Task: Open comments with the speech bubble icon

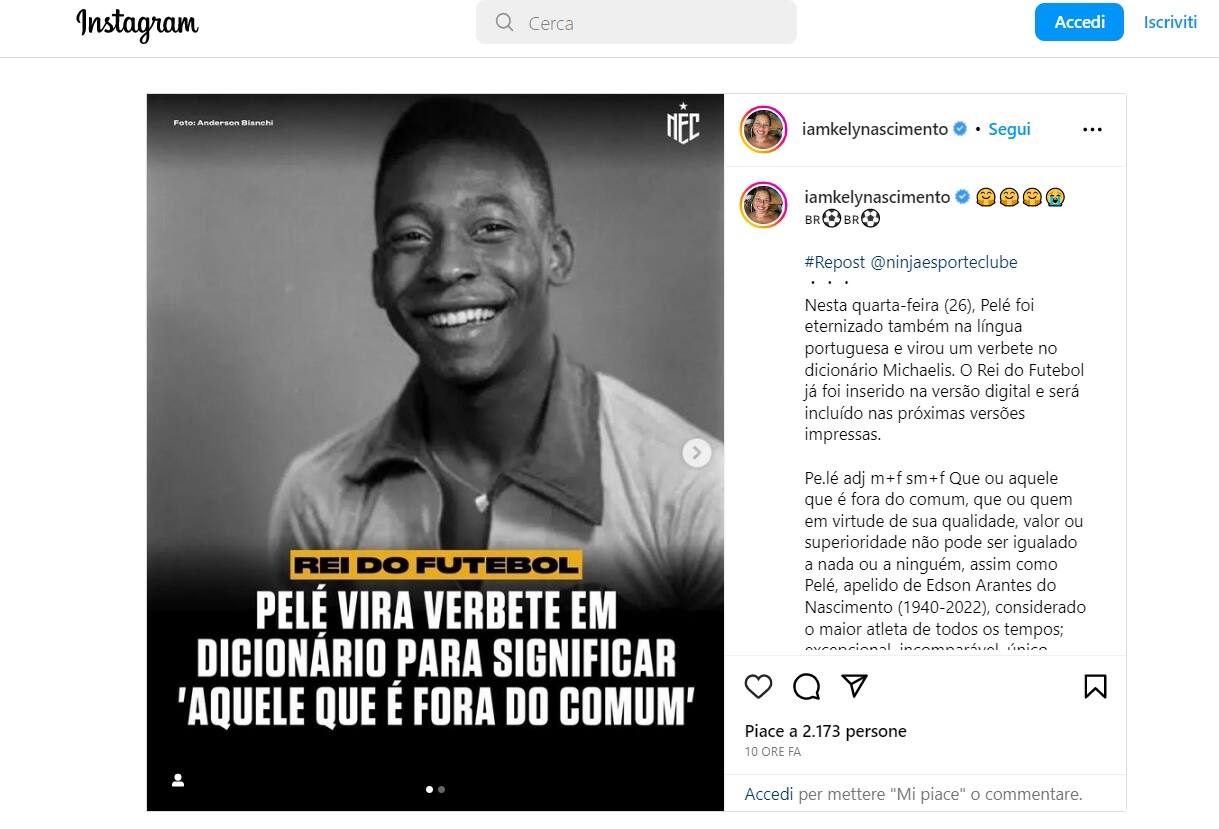Action: pyautogui.click(x=806, y=686)
